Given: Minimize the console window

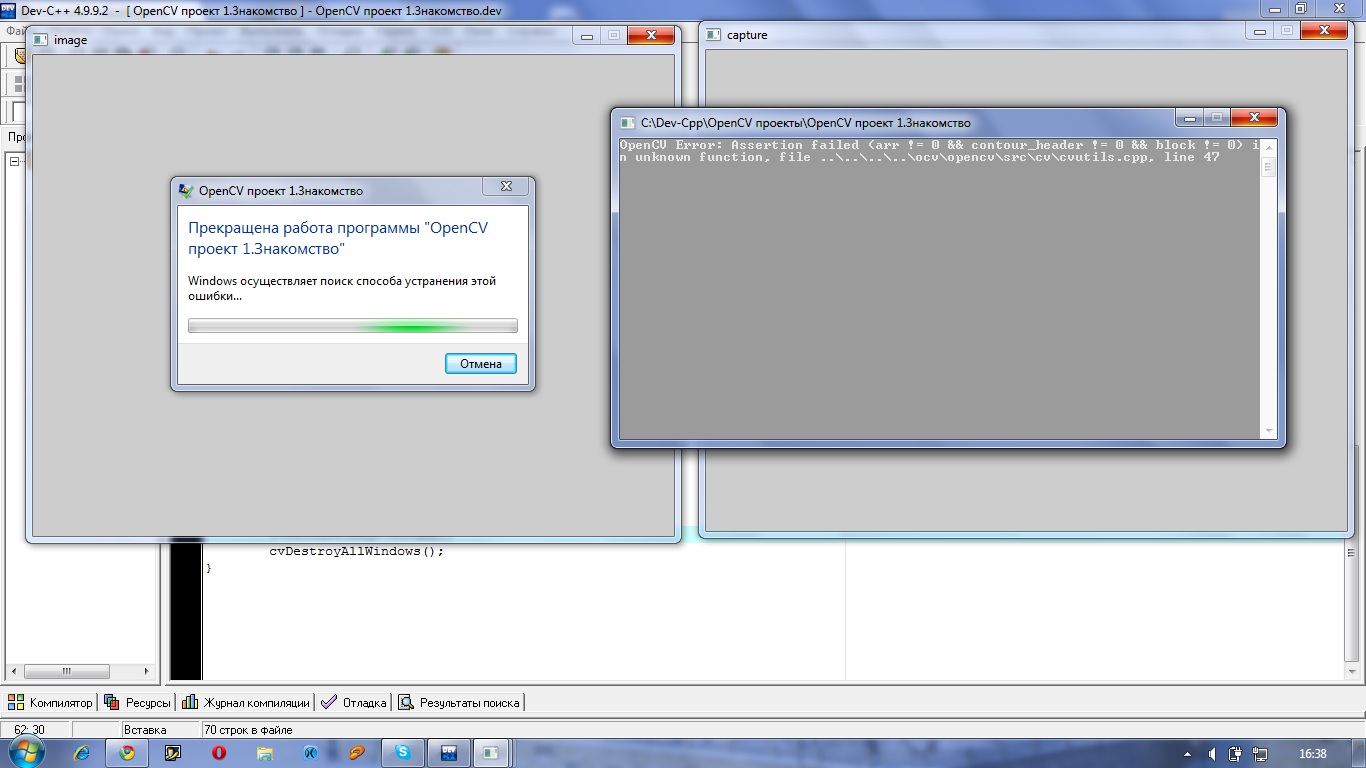Looking at the screenshot, I should (1189, 118).
